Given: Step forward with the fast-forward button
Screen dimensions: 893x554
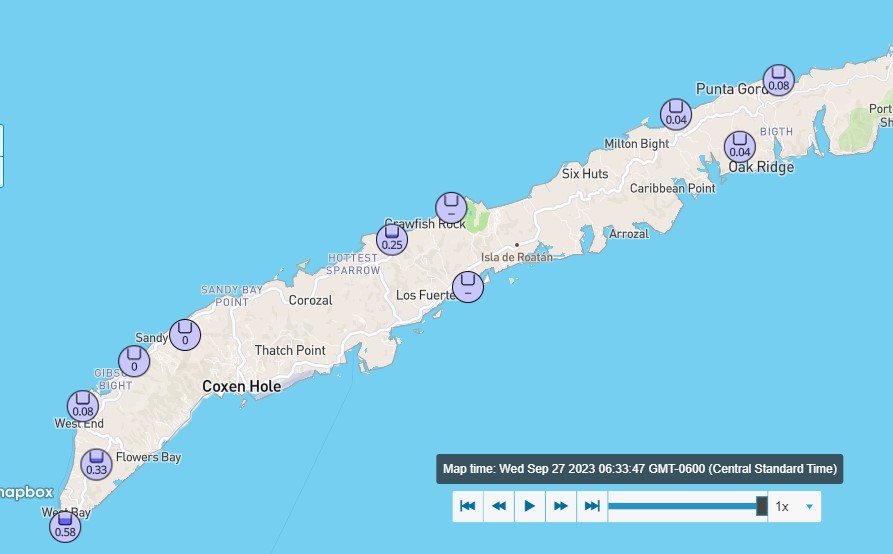Looking at the screenshot, I should click(561, 507).
